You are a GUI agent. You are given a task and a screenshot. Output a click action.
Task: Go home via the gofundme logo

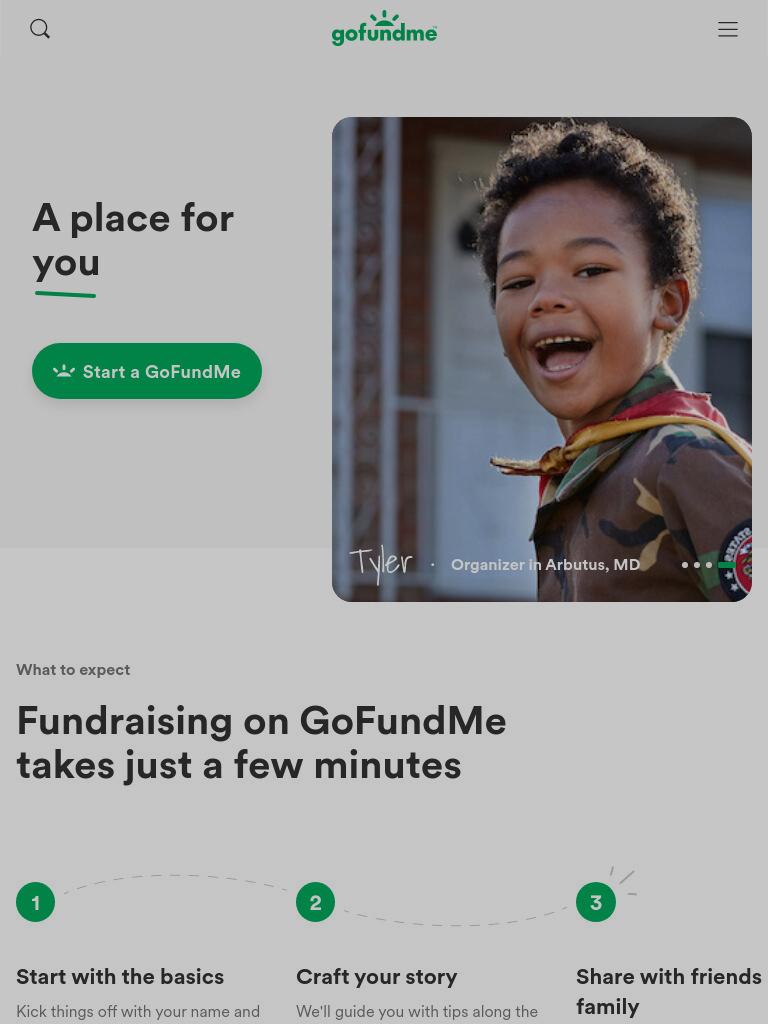pyautogui.click(x=384, y=28)
